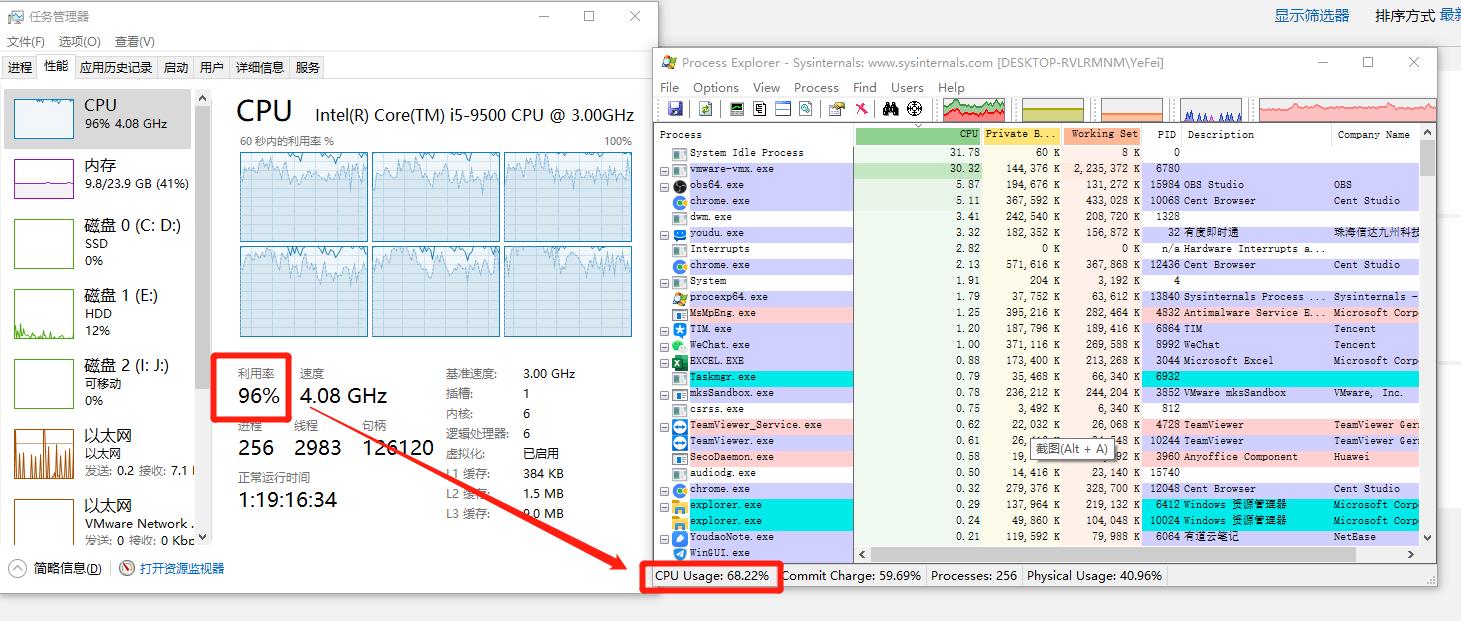
Task: Click the resource monitor icon in Task Manager
Action: pyautogui.click(x=127, y=568)
